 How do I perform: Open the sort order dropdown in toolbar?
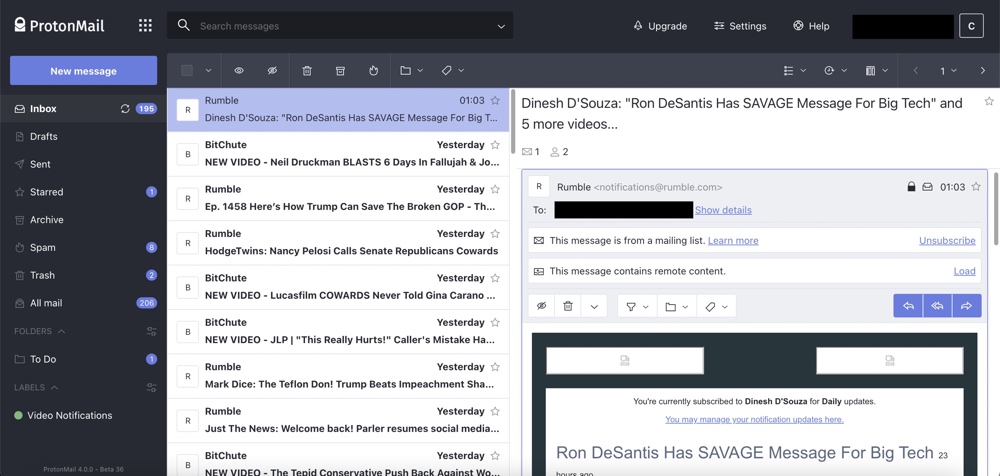click(835, 71)
